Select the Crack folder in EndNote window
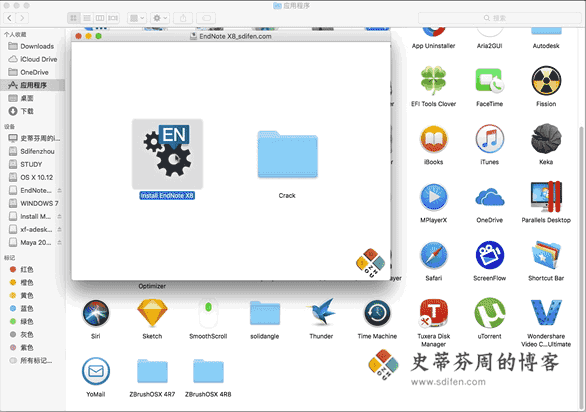The width and height of the screenshot is (586, 412). [x=287, y=154]
